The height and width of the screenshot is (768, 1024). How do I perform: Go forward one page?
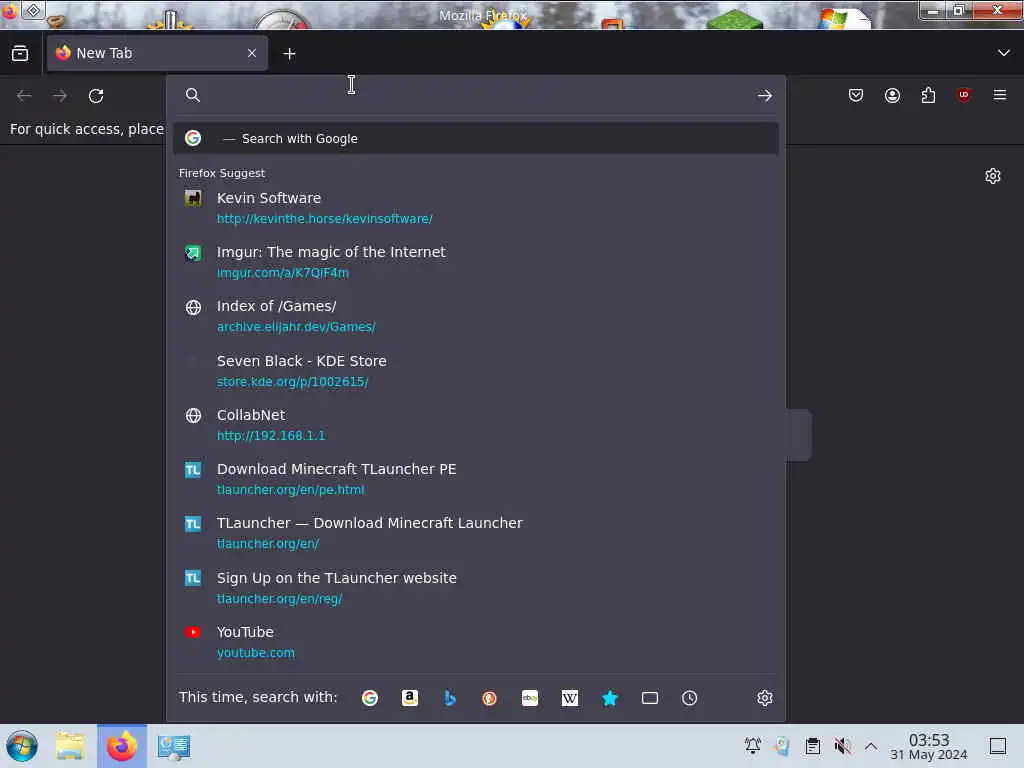pyautogui.click(x=60, y=96)
